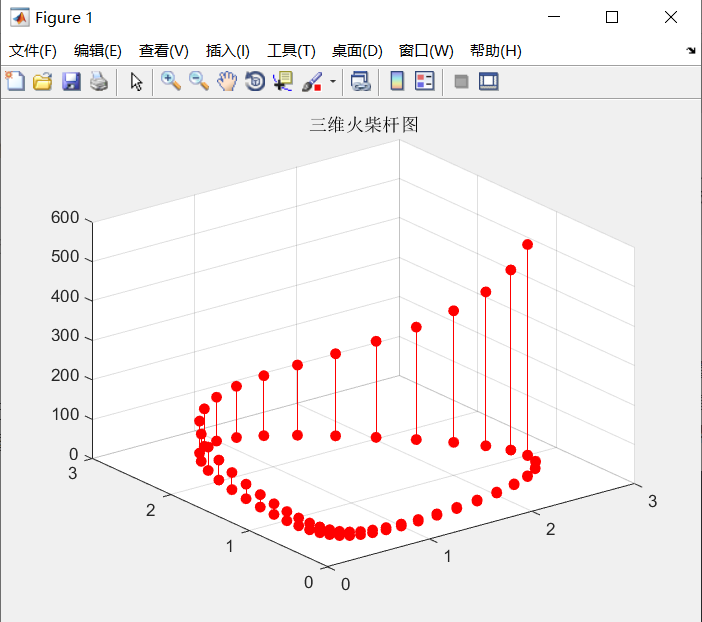Click the MATLAB logo in the title bar

pyautogui.click(x=20, y=17)
